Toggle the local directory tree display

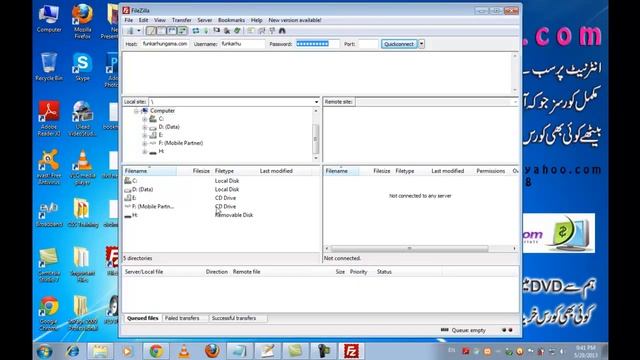162,31
